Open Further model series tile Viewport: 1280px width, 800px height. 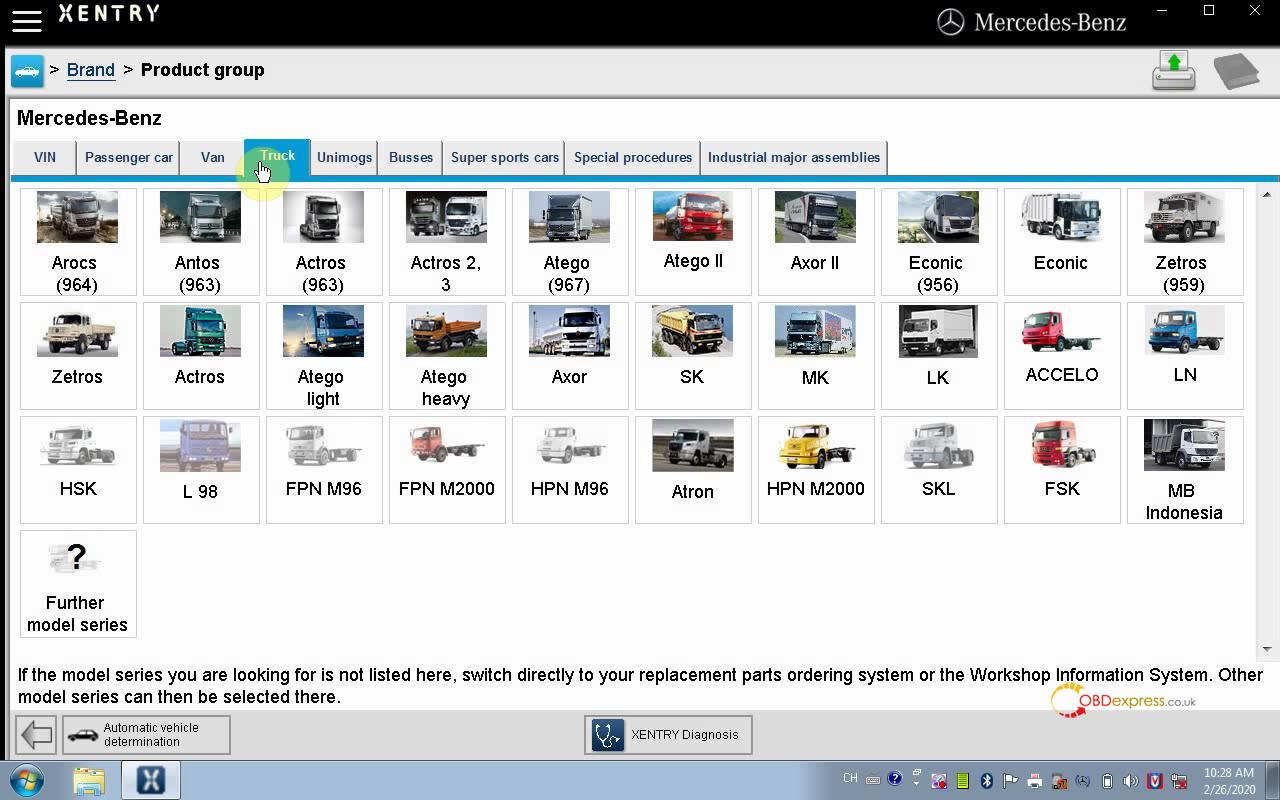point(78,584)
